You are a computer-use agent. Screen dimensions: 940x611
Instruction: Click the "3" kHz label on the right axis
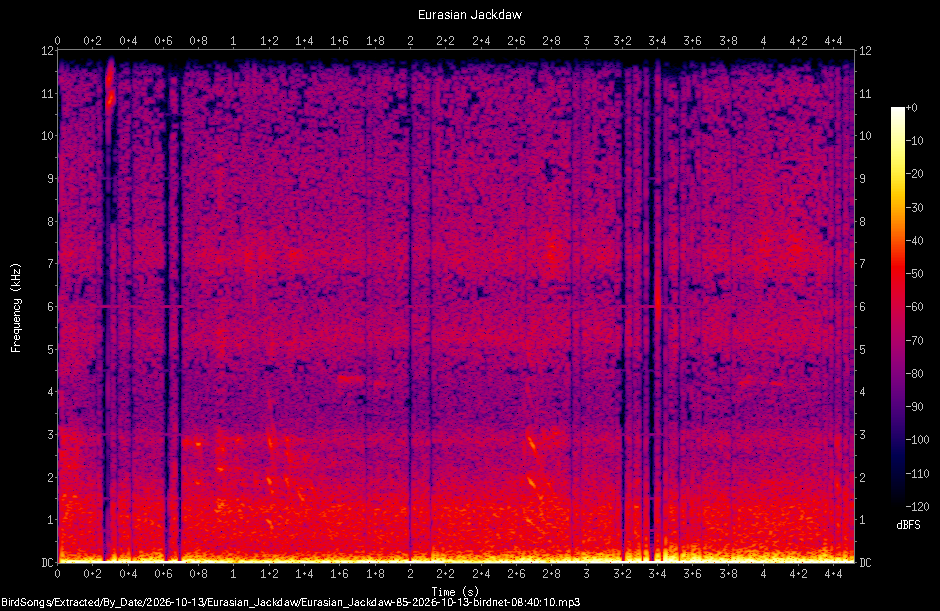(x=863, y=435)
